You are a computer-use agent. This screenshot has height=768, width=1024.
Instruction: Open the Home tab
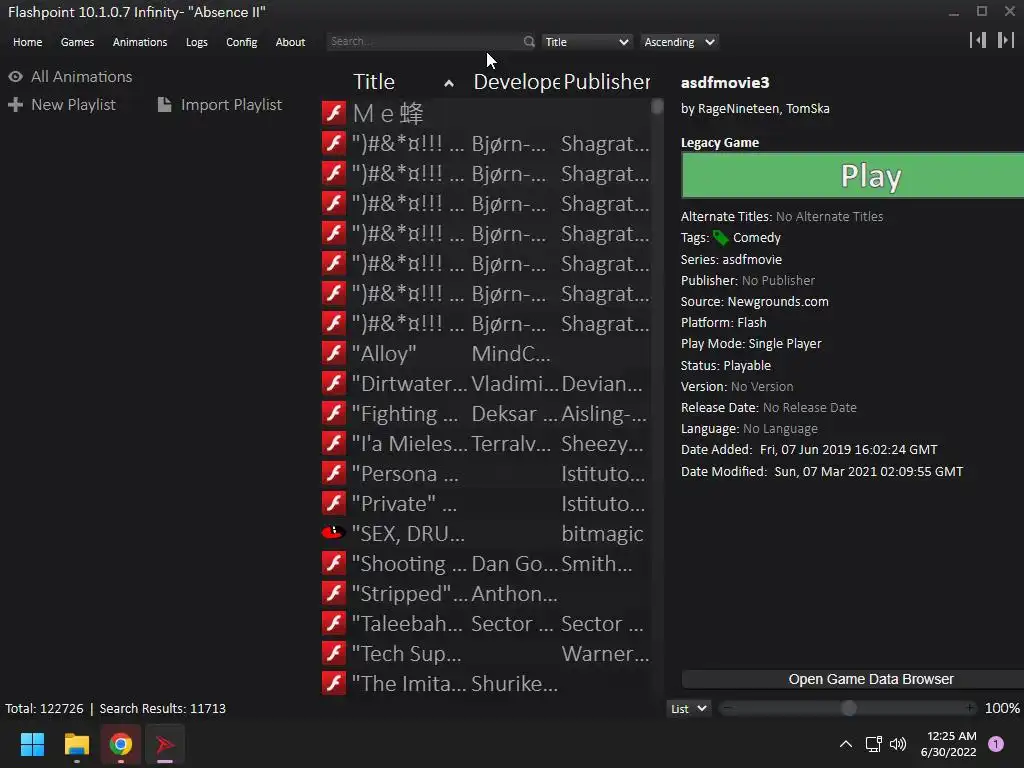(x=27, y=42)
